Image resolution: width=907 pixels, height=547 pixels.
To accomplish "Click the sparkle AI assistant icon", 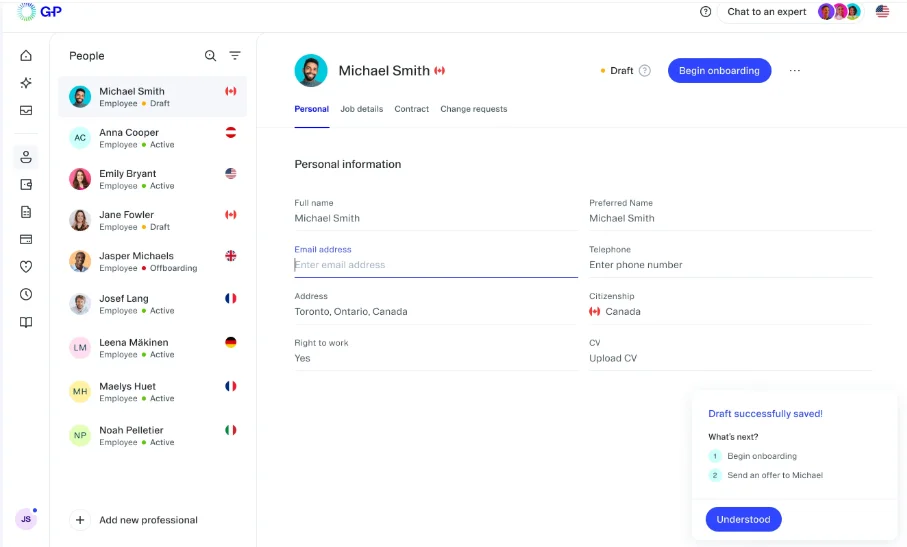I will click(x=26, y=83).
